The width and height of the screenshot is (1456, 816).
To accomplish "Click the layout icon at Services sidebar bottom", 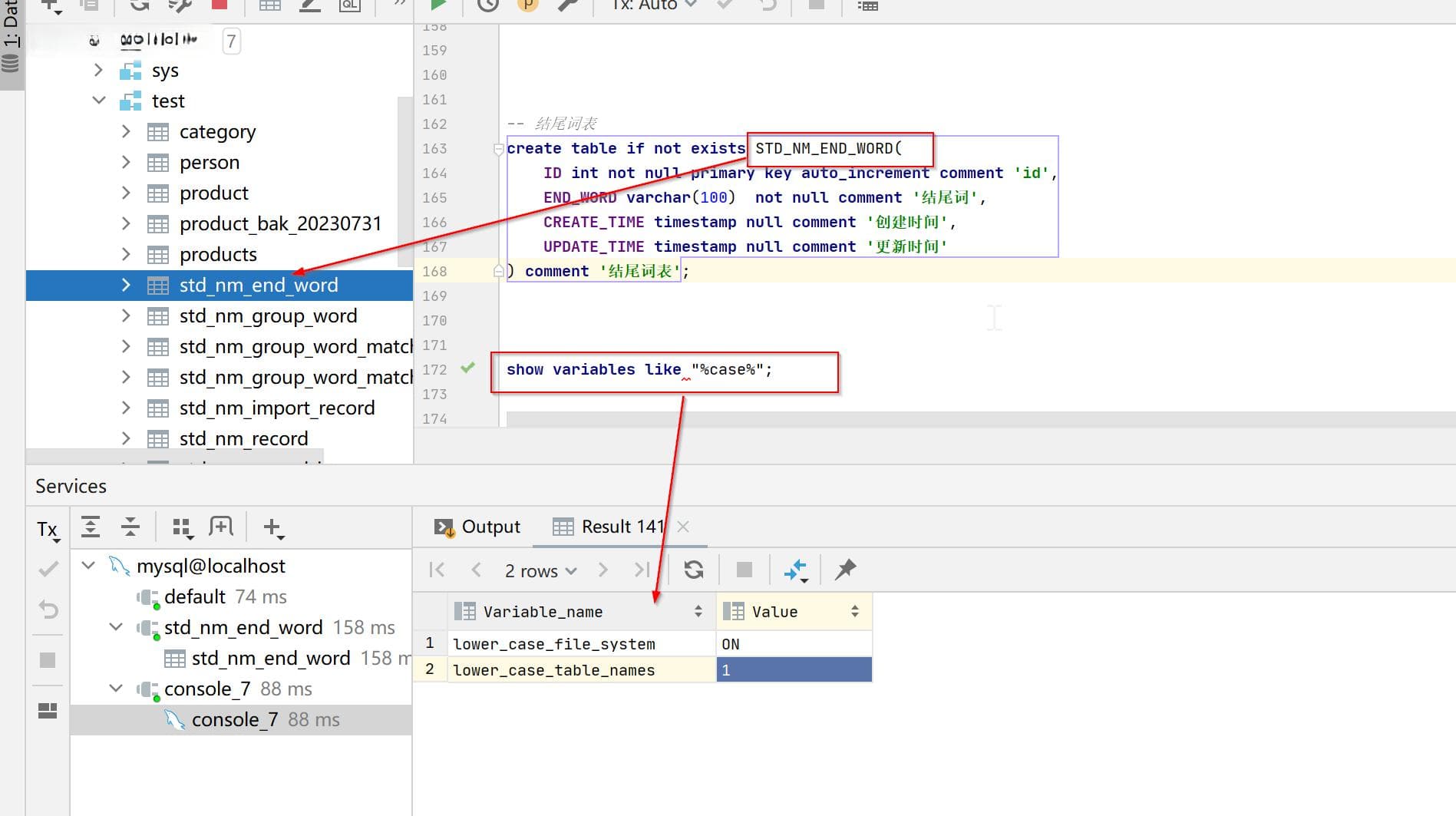I will point(48,711).
